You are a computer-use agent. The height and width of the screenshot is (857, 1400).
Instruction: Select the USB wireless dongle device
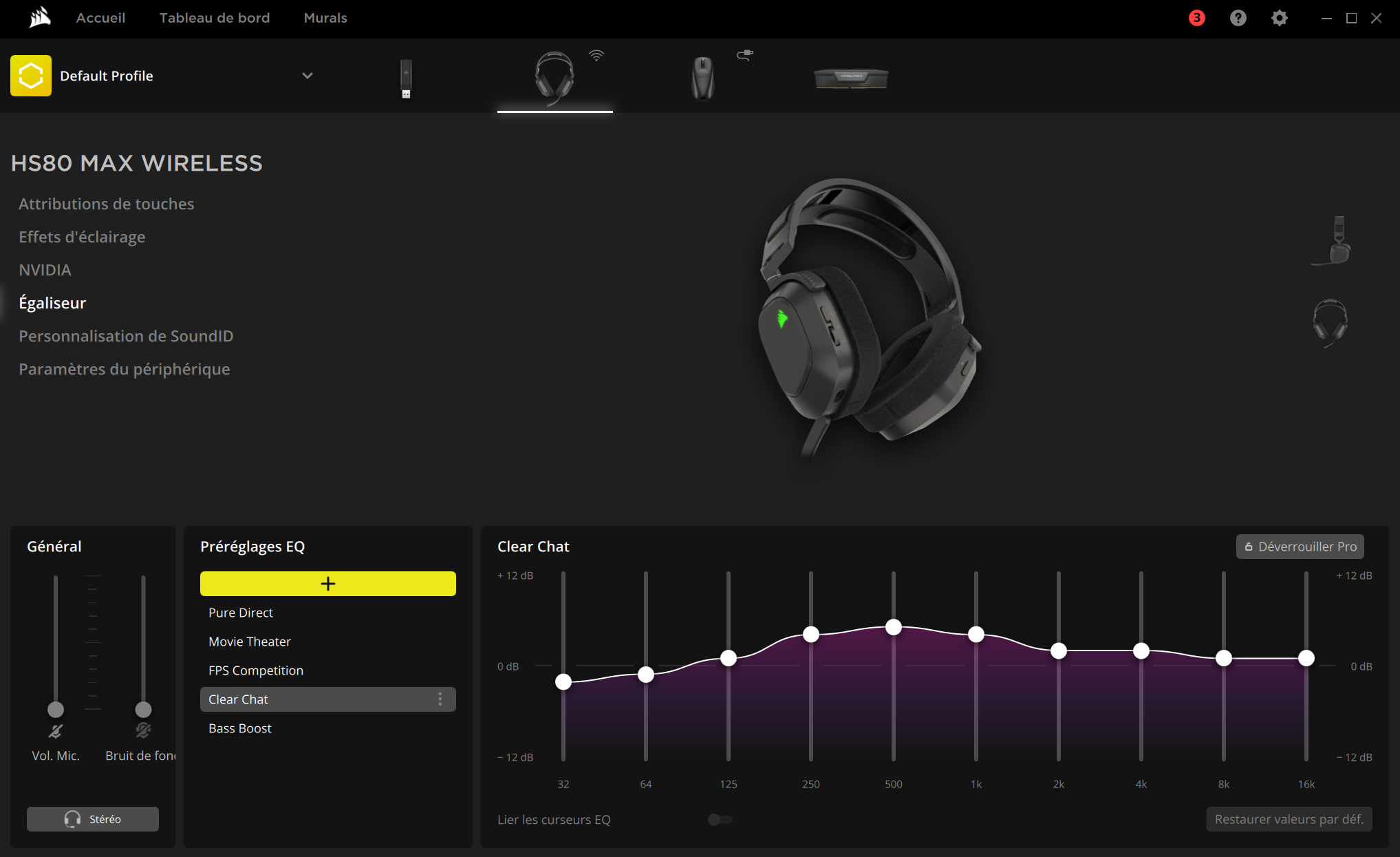coord(406,78)
